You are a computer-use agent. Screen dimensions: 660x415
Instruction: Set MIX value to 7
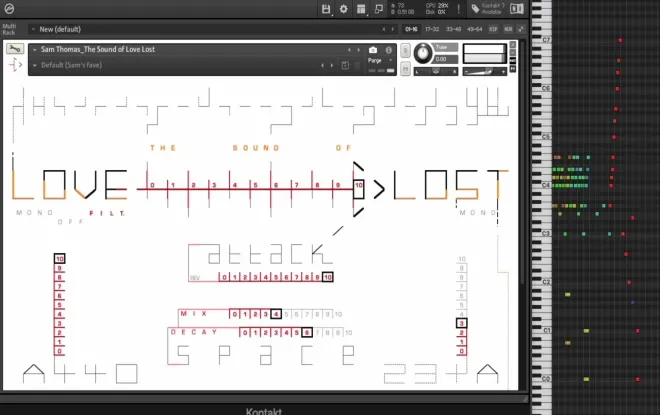coord(307,314)
